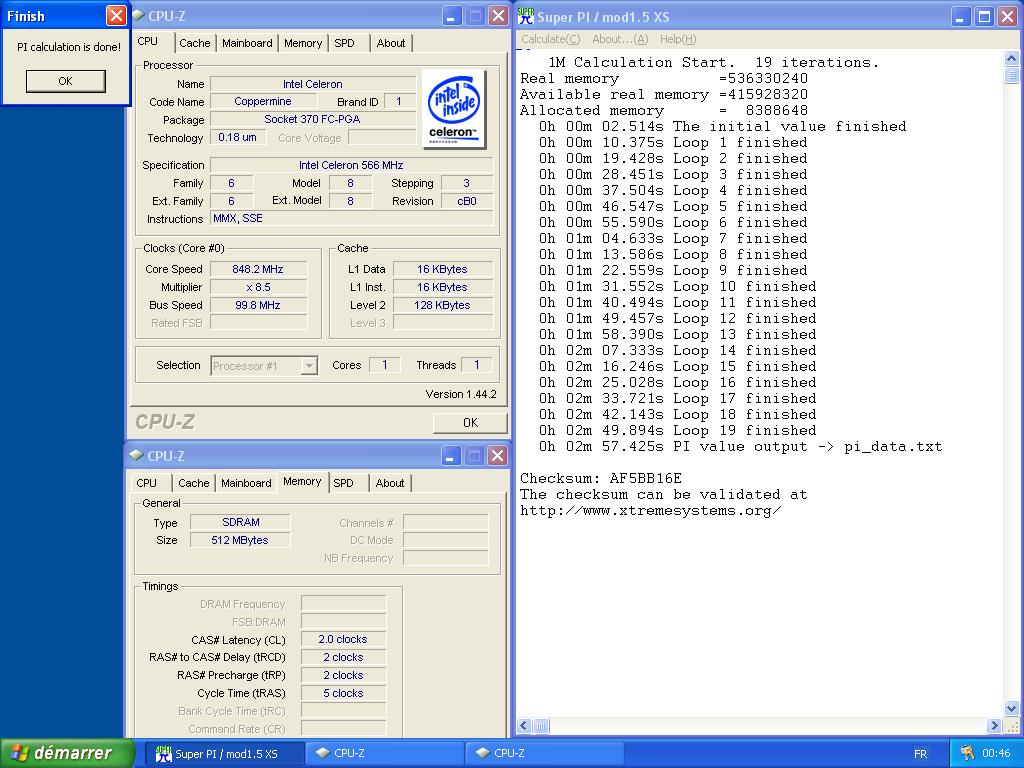The image size is (1024, 768).
Task: Activate the first CPU-Z taskbar button
Action: tap(385, 754)
